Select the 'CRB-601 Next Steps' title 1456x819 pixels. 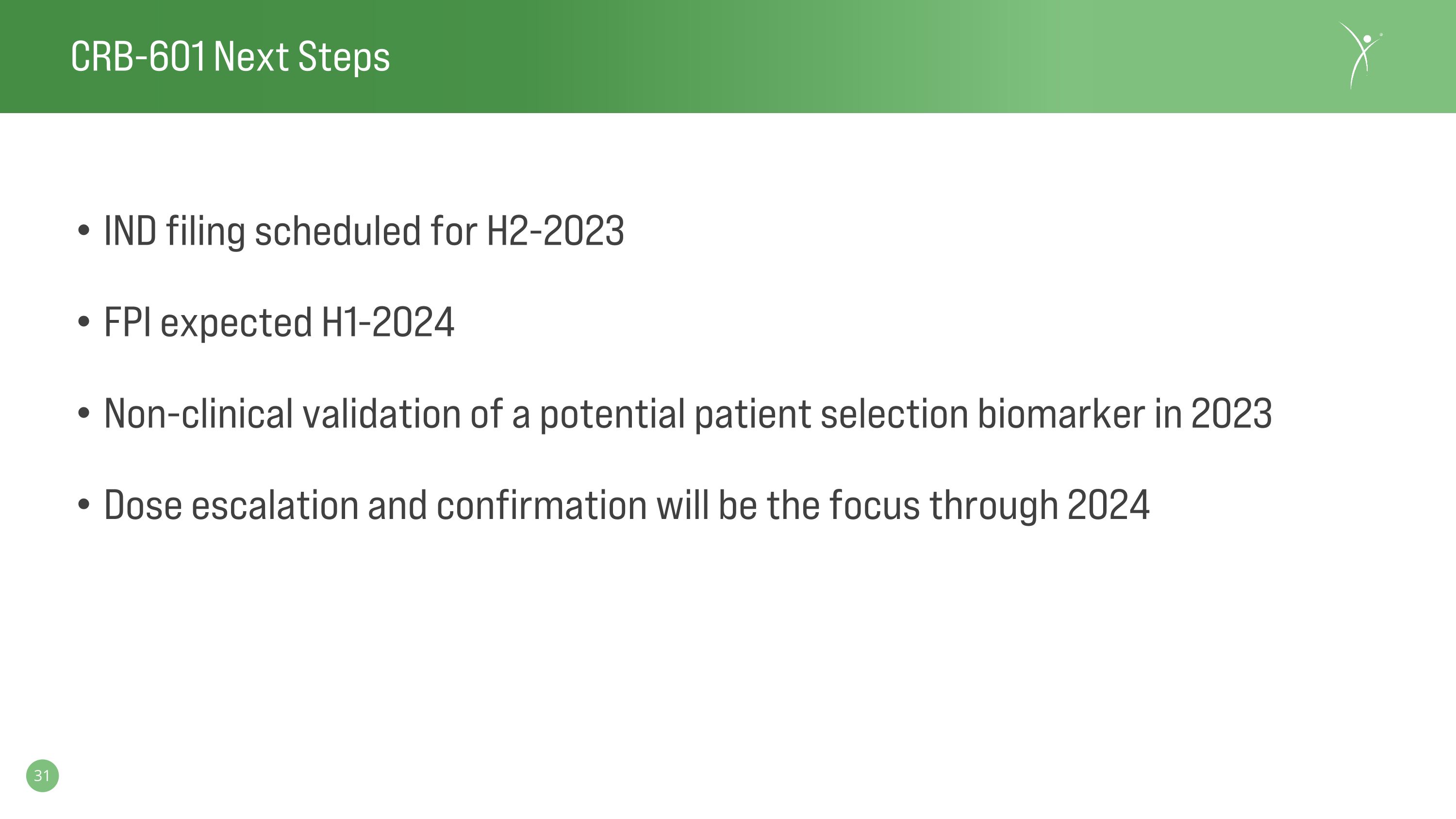[x=231, y=57]
